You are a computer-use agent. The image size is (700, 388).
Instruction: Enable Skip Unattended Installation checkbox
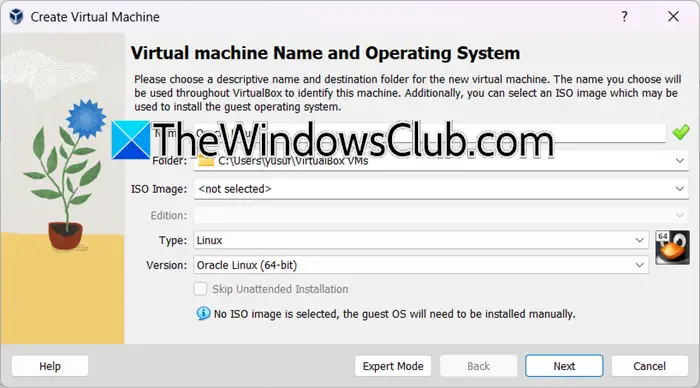(x=200, y=289)
